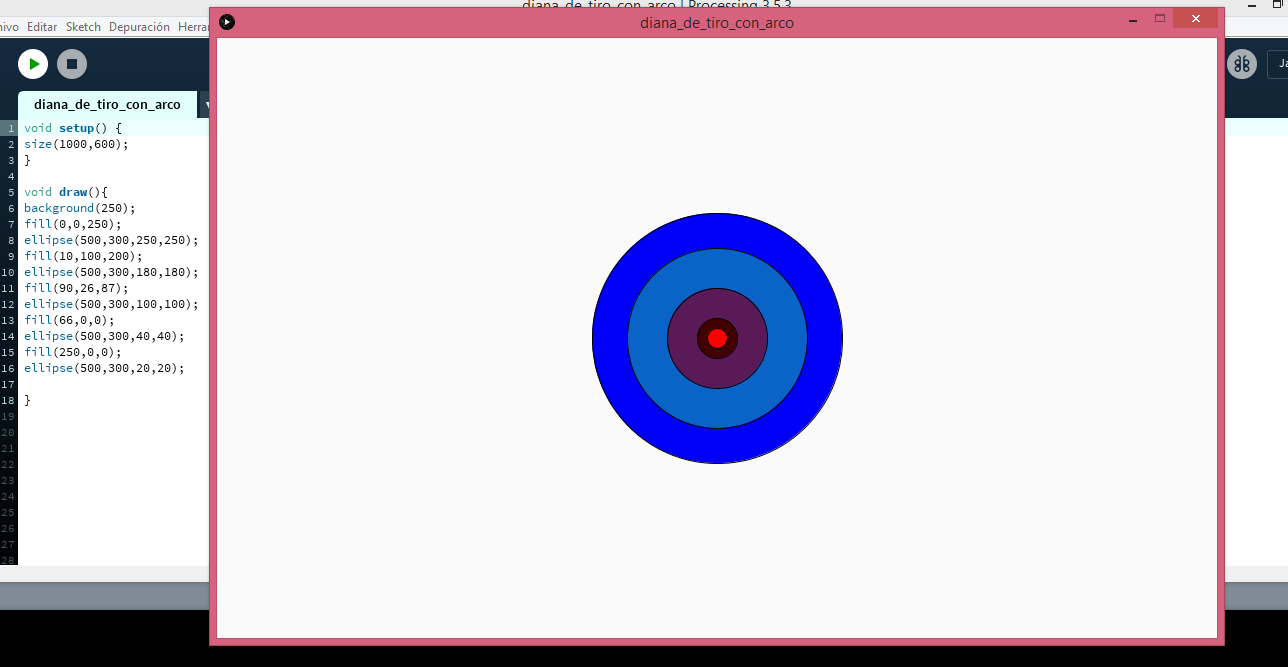Screen dimensions: 1288x667
Task: Toggle the debugger butterfly icon
Action: 1241,64
